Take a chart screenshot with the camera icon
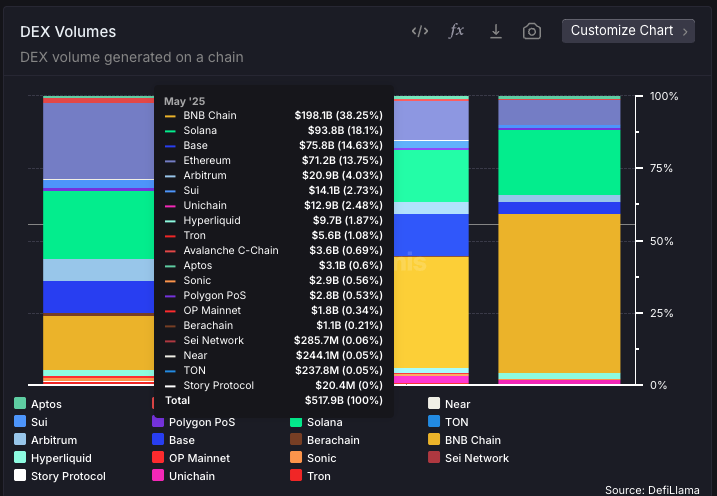Screen dimensions: 717x496 [x=532, y=31]
